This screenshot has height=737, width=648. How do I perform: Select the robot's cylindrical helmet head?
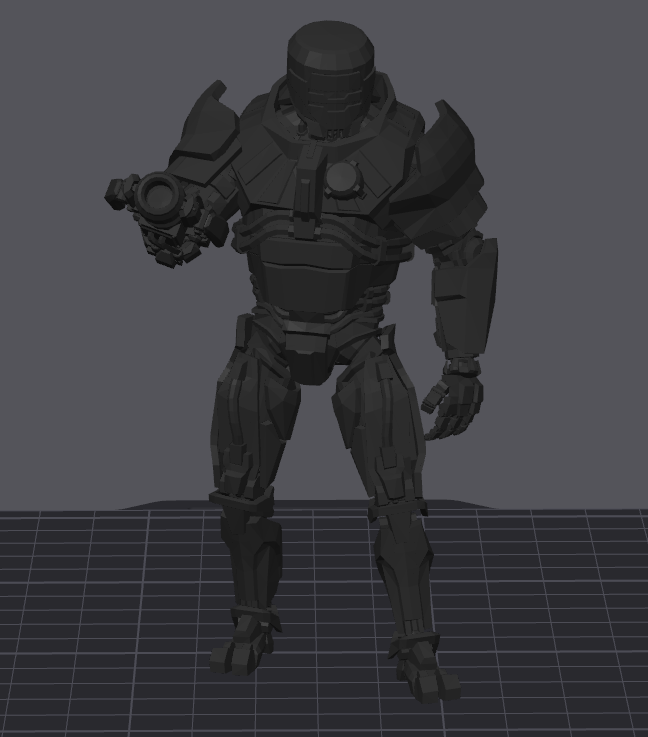331,78
